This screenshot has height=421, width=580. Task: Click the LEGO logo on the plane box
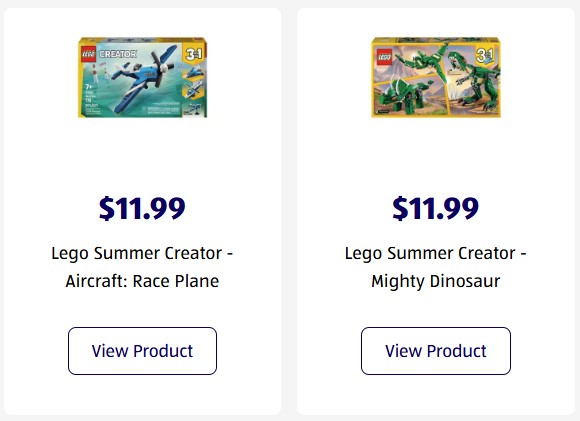tap(89, 54)
